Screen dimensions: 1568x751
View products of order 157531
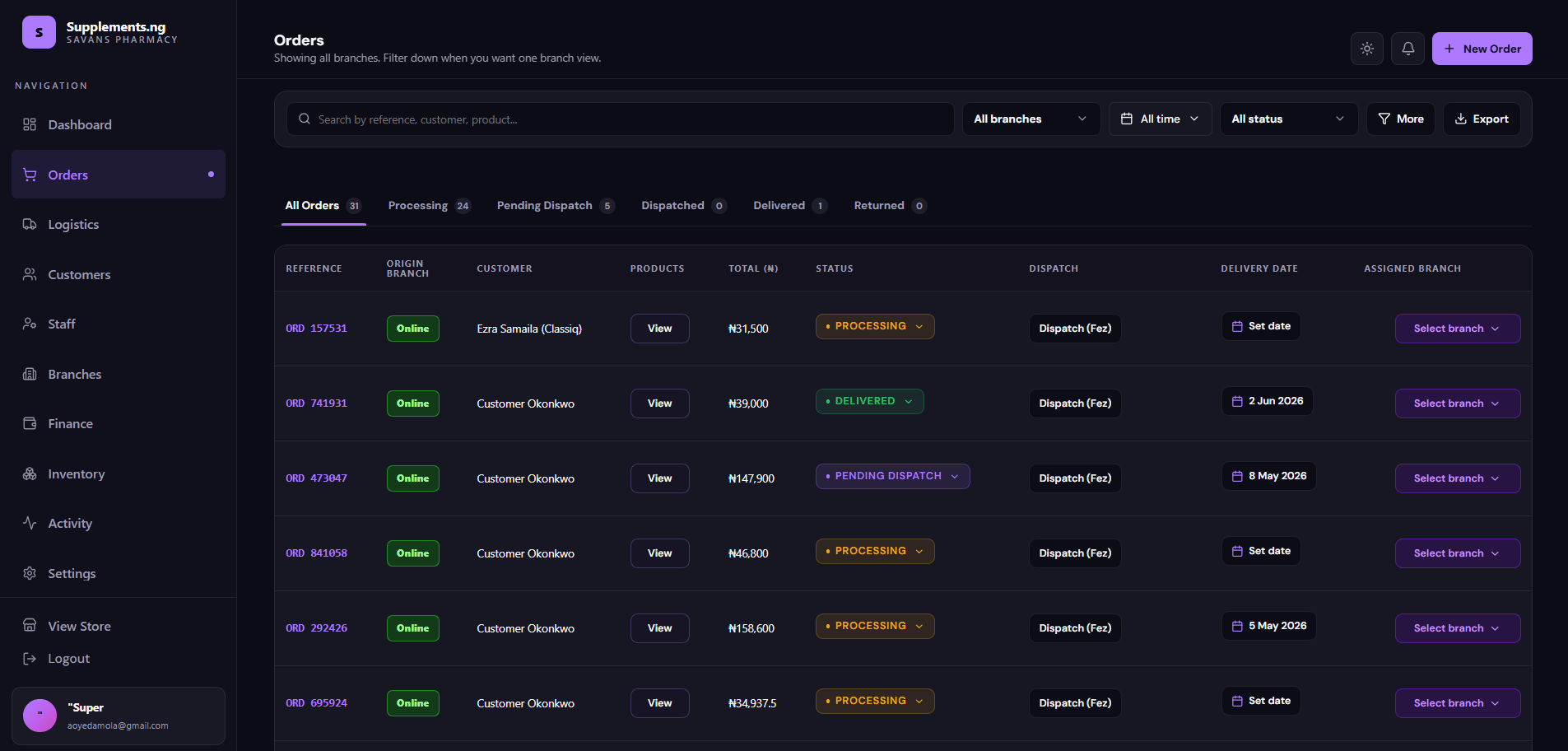coord(660,329)
